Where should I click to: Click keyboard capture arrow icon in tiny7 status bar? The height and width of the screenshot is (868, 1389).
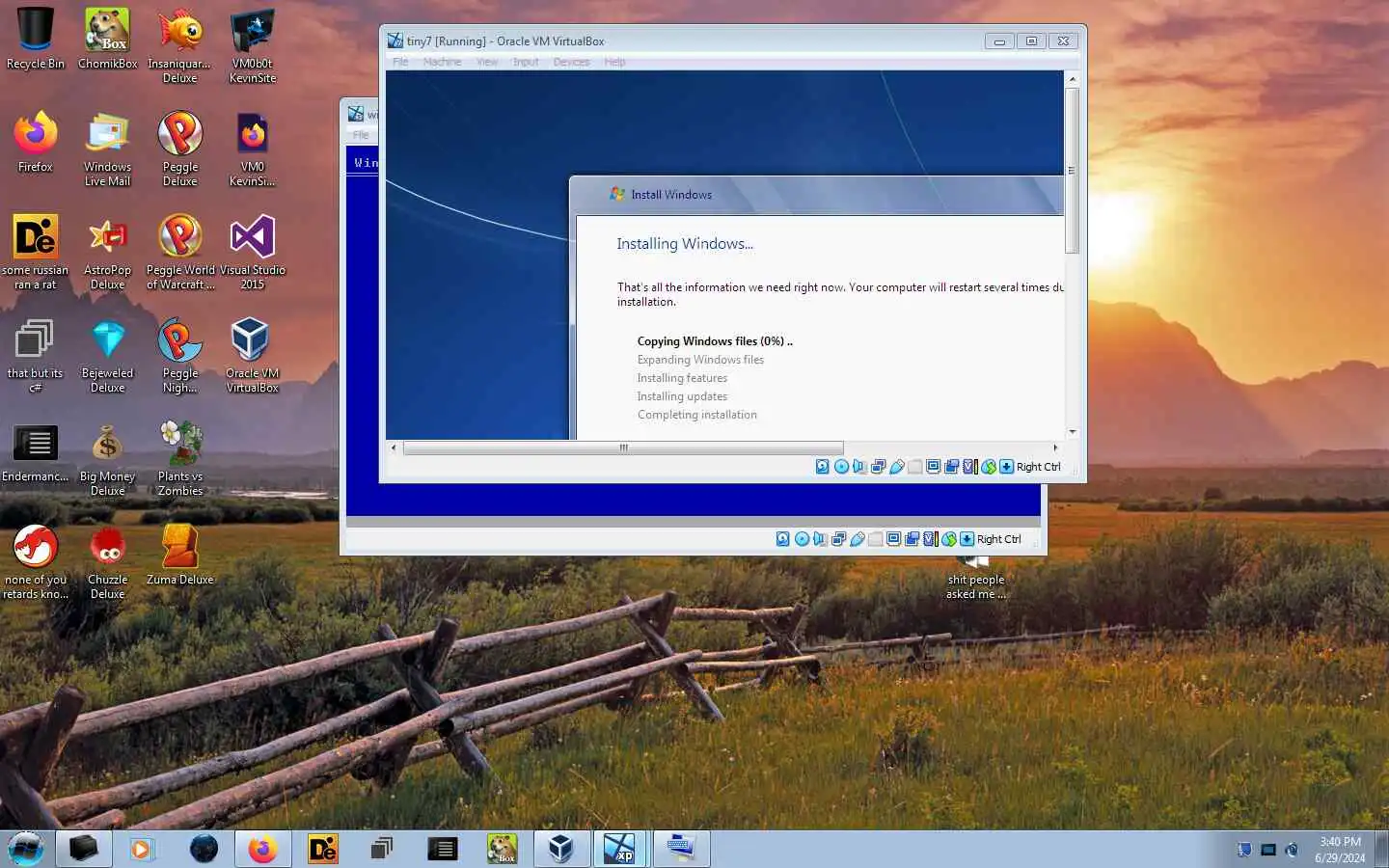point(1006,467)
